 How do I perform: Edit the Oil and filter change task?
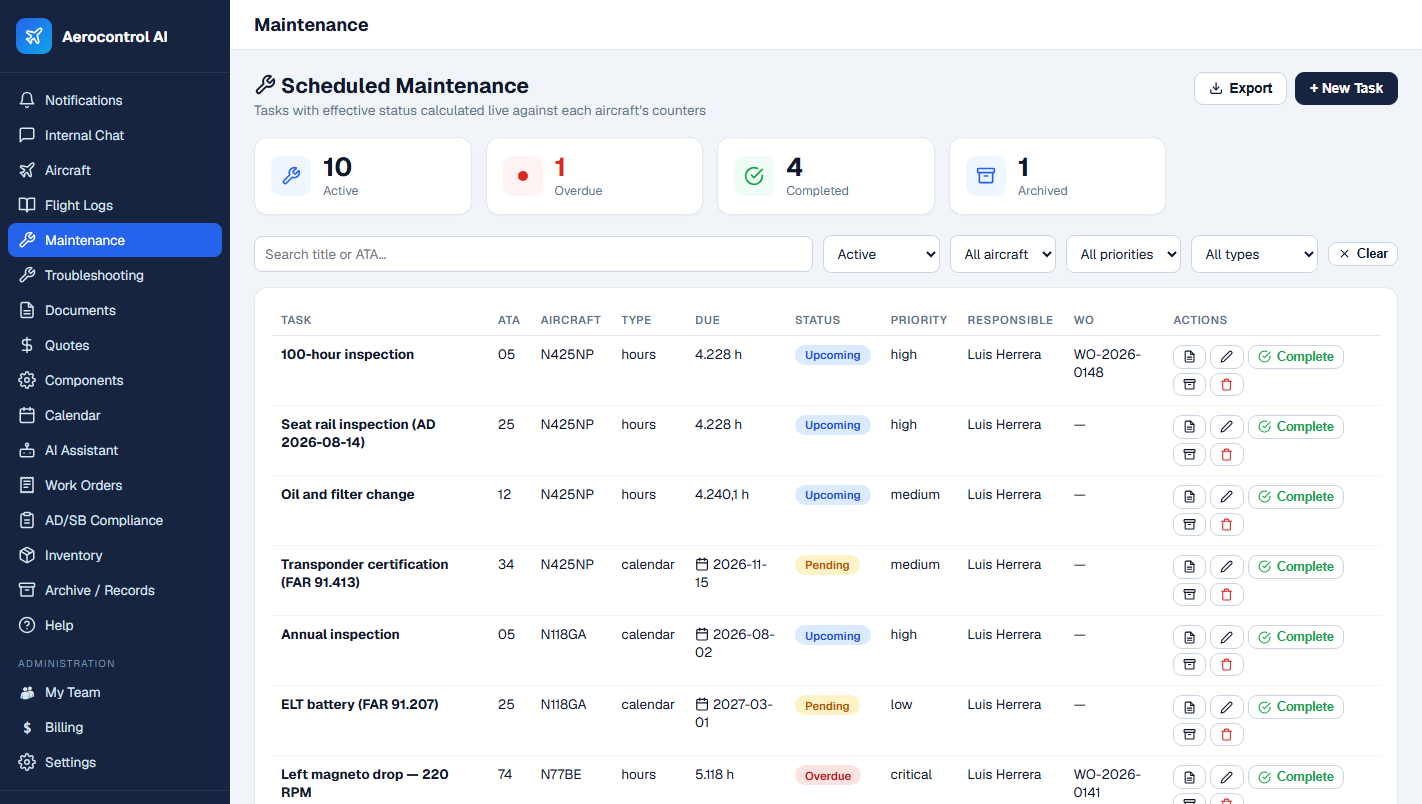(x=1227, y=497)
